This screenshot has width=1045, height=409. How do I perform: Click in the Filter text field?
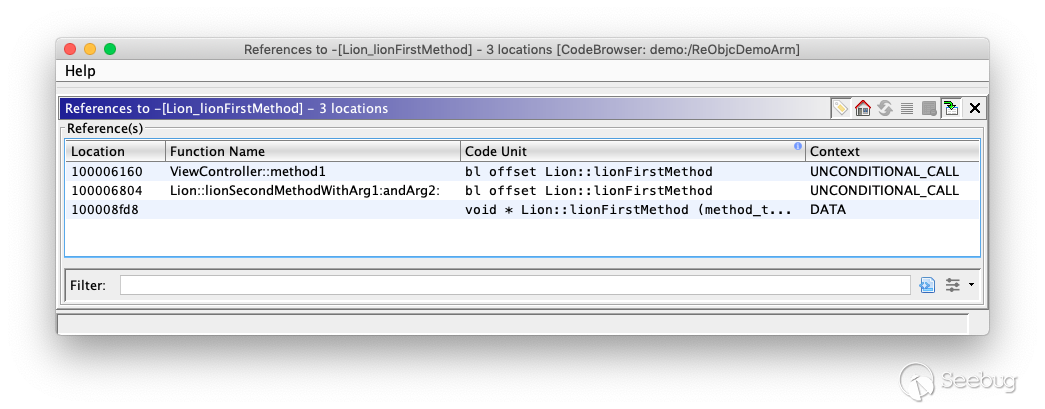tap(514, 285)
